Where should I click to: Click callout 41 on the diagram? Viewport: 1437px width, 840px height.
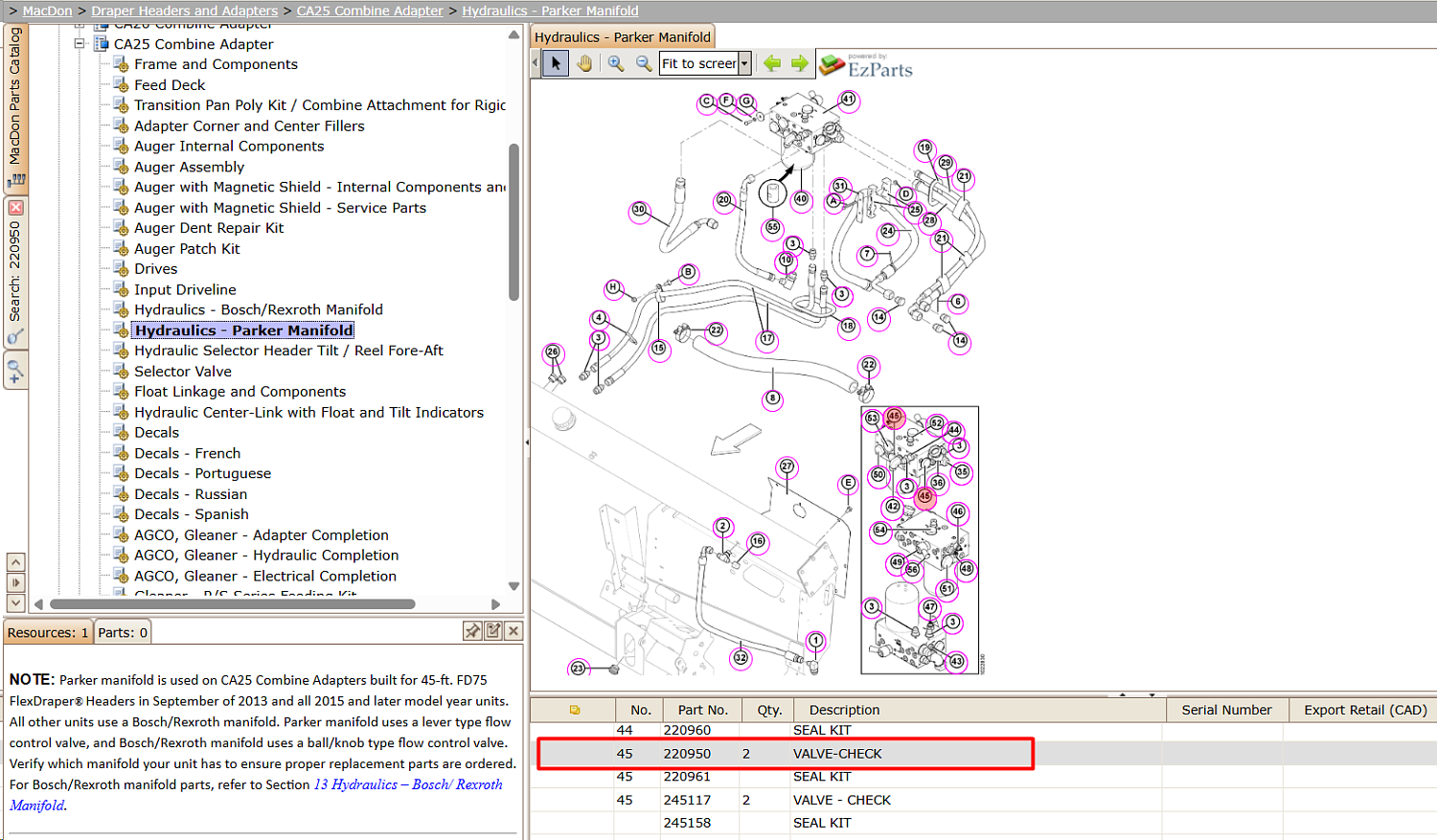point(848,100)
